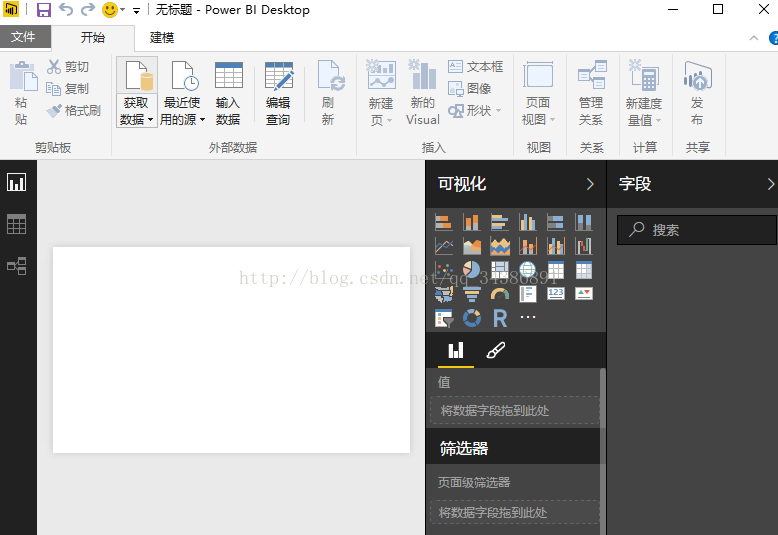Select the stacked area chart visual
Viewport: 778px width, 535px height.
[x=499, y=246]
